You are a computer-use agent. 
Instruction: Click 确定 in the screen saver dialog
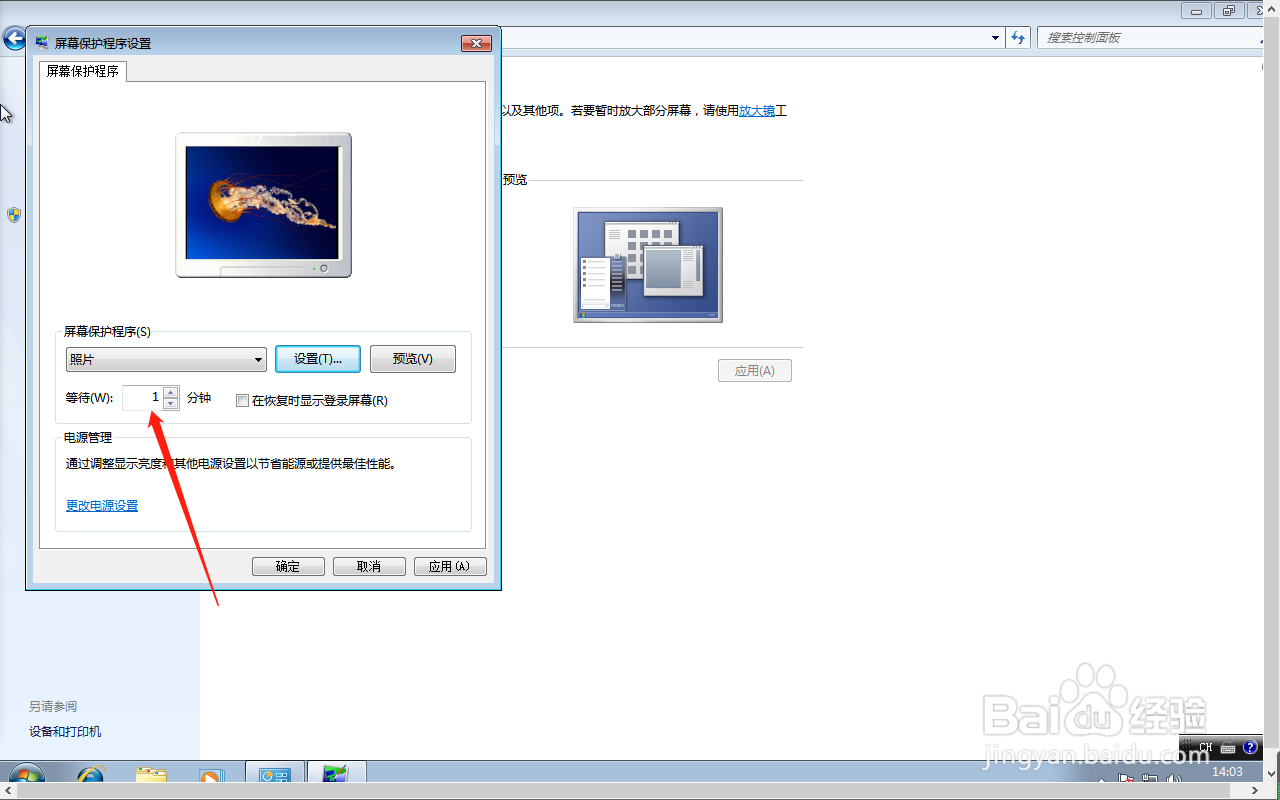288,566
